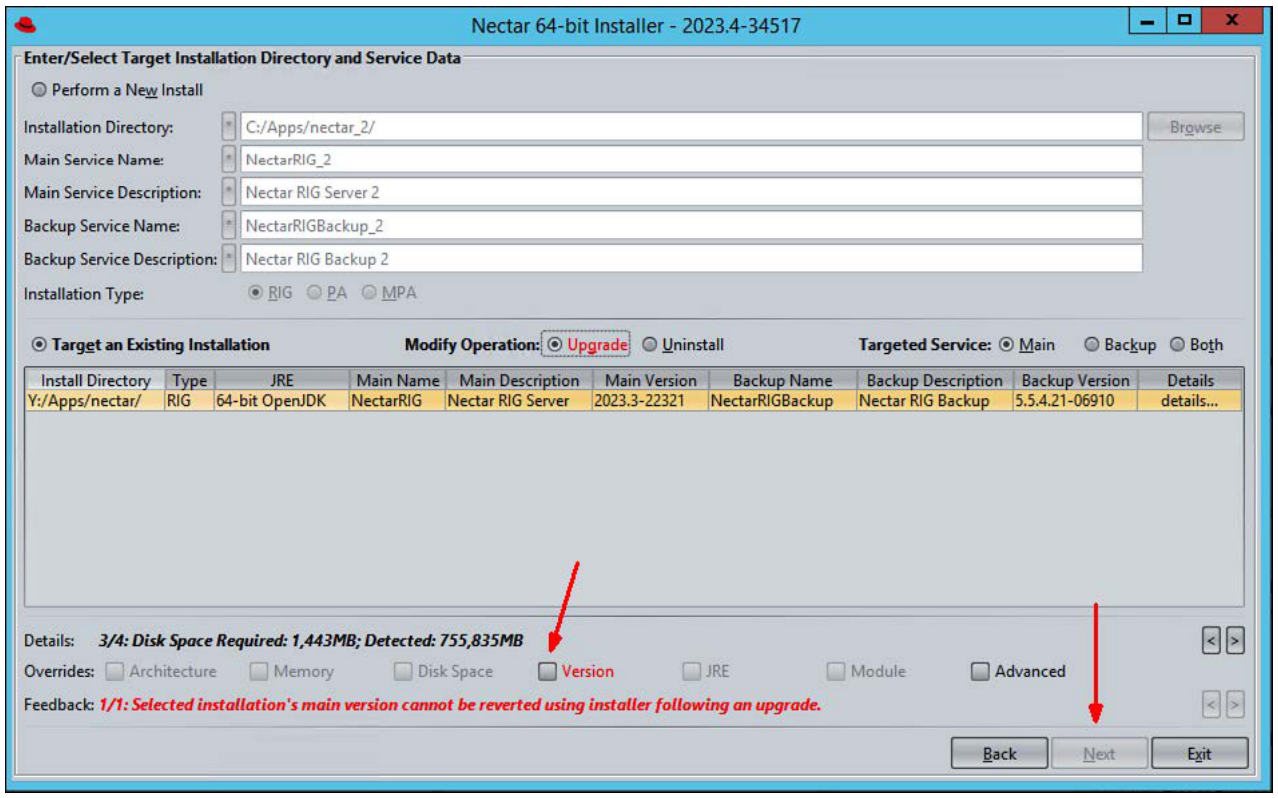The height and width of the screenshot is (798, 1278).
Task: Close the Nectar Installer window
Action: [x=1232, y=21]
